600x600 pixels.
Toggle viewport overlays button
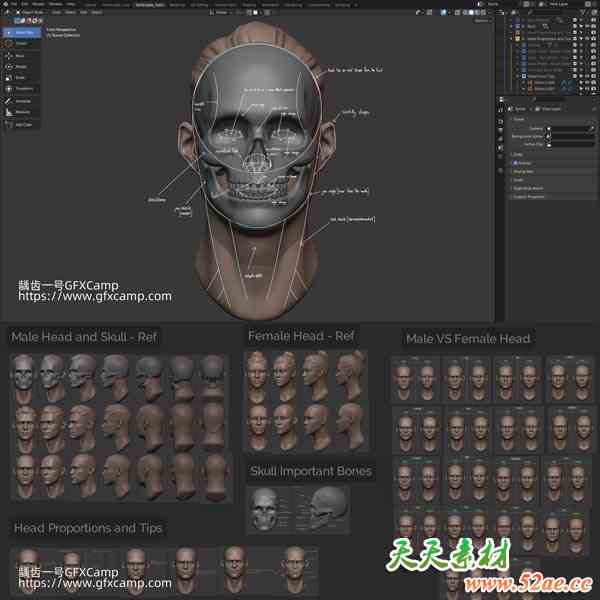click(443, 13)
